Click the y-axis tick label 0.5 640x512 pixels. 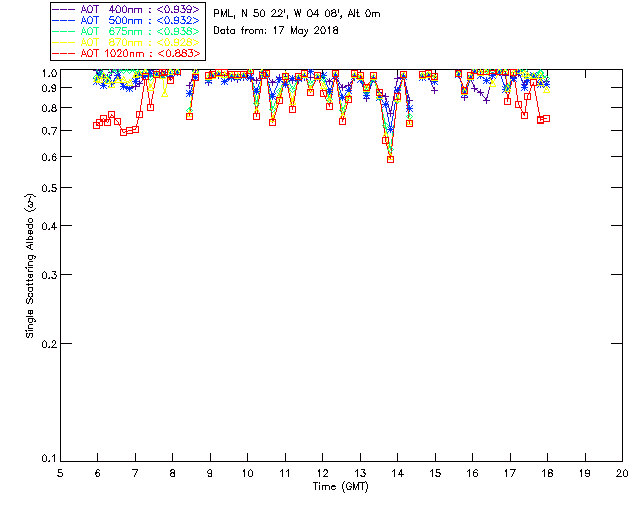point(49,188)
